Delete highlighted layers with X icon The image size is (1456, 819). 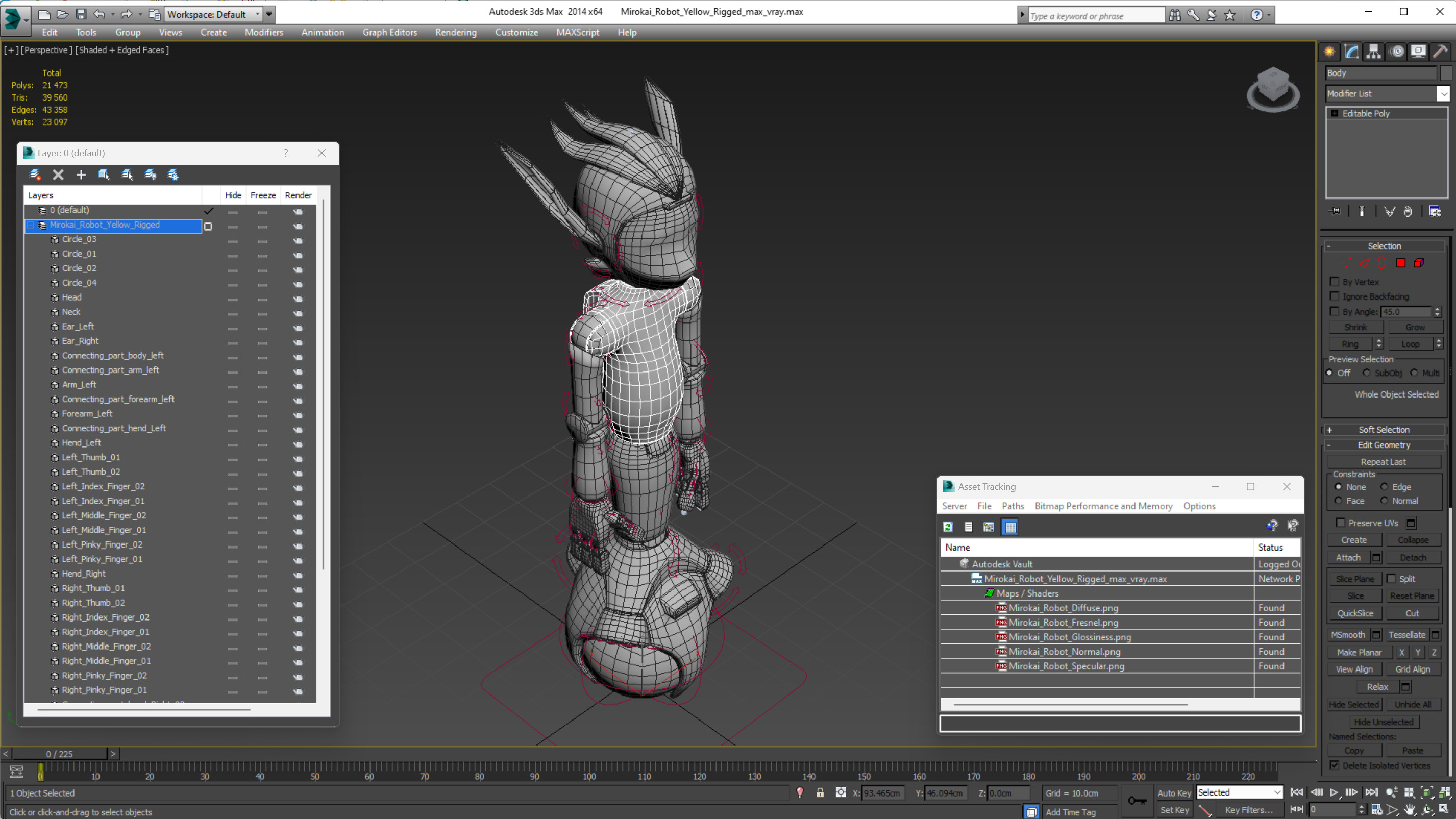pyautogui.click(x=58, y=175)
